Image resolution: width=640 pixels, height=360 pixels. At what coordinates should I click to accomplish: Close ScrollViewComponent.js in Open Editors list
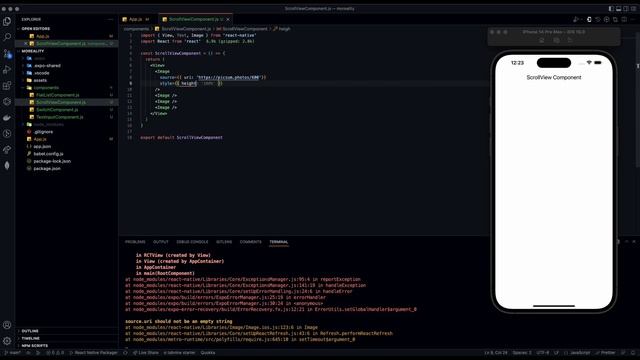click(x=26, y=44)
